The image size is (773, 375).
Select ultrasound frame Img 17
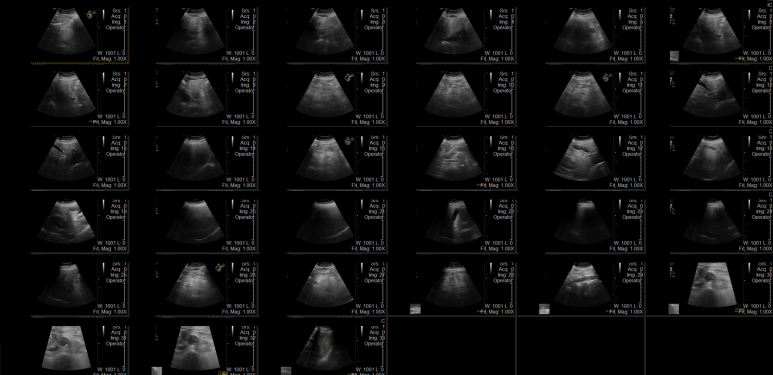point(583,158)
